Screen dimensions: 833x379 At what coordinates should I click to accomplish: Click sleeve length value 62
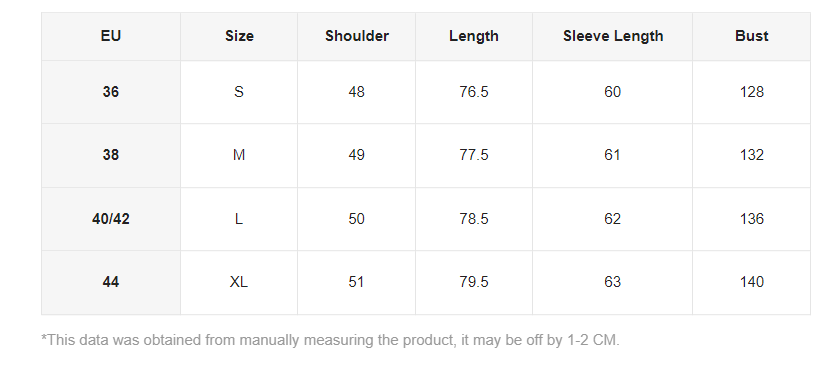coord(613,219)
